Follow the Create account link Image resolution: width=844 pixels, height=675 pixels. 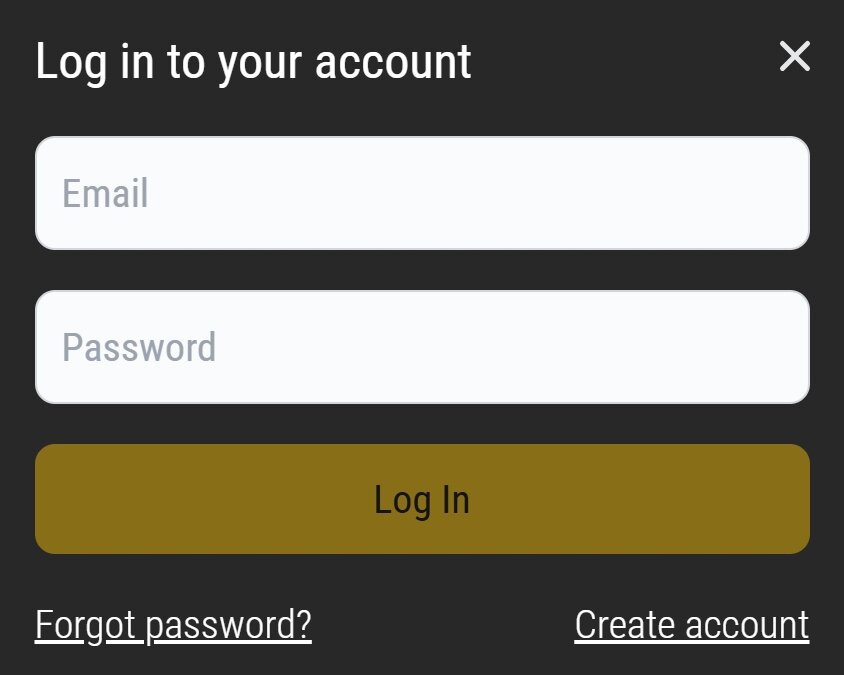point(692,625)
